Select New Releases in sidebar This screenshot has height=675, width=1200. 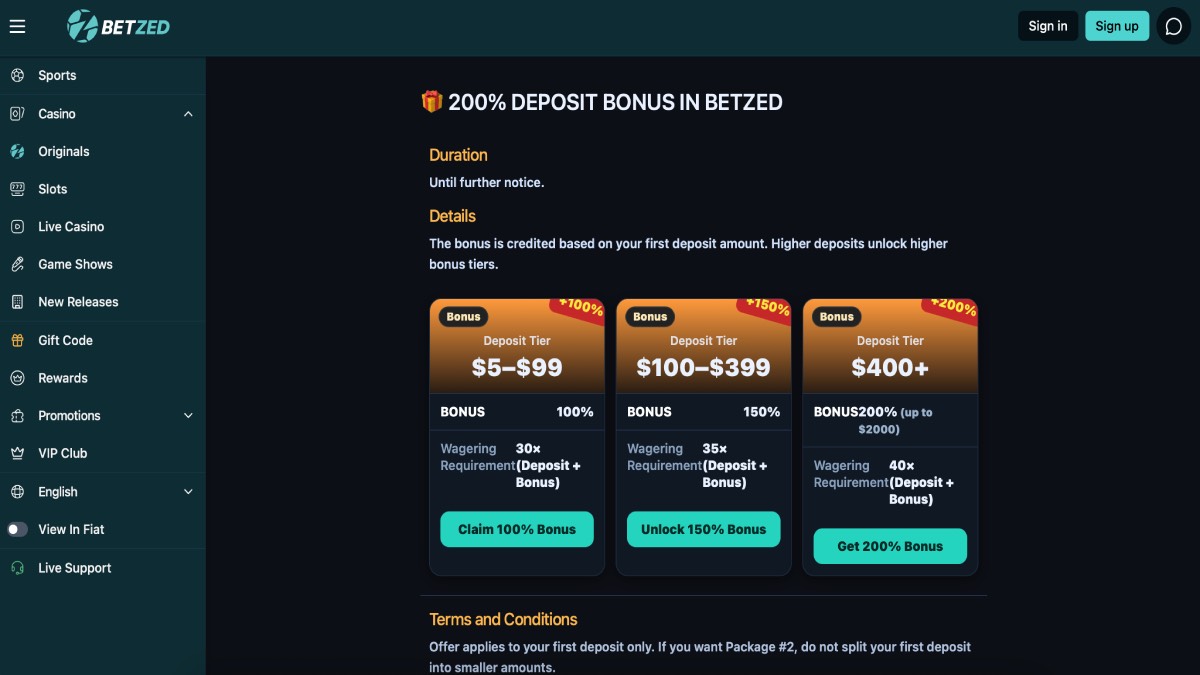[78, 302]
